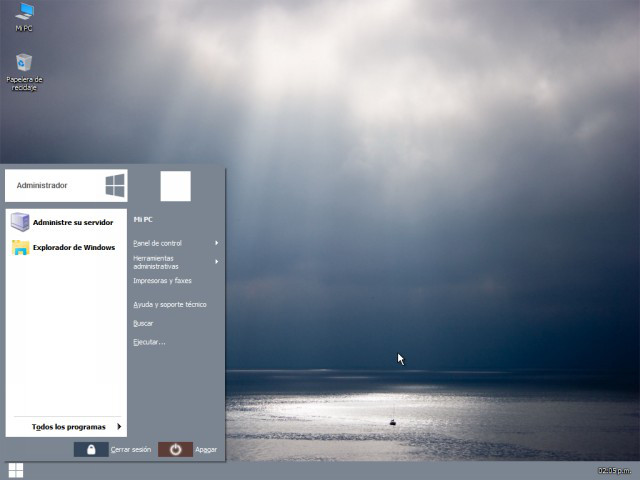Open Ayuda y soporte técnico
640x480 pixels.
(170, 304)
